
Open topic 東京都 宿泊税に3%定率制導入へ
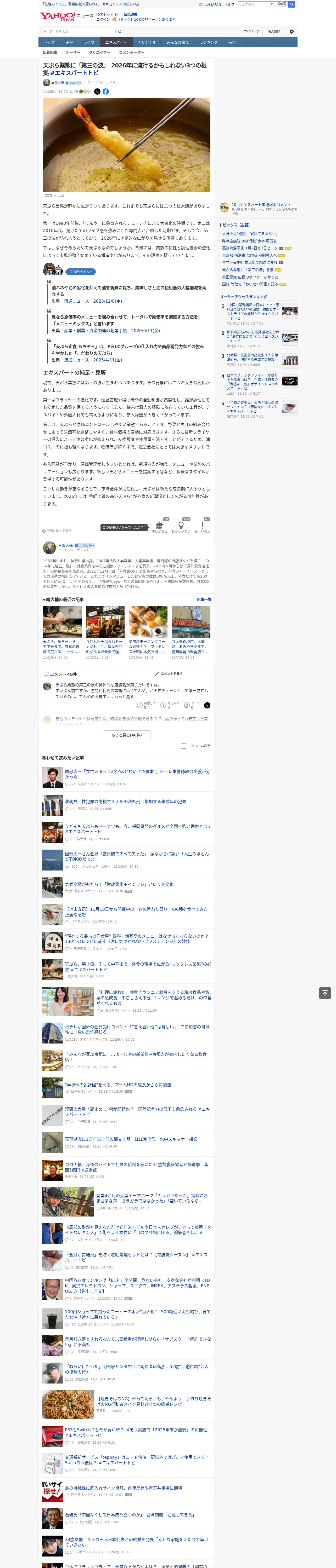pos(249,256)
